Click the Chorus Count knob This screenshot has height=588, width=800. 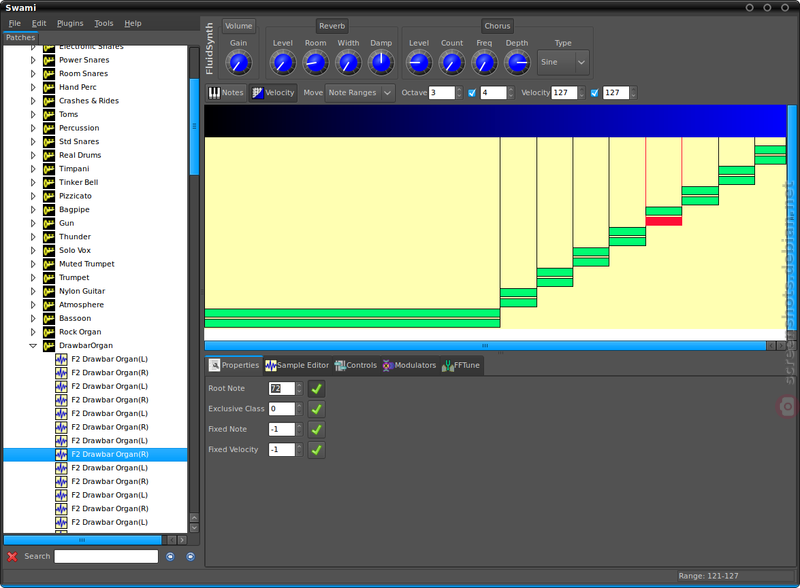[452, 63]
